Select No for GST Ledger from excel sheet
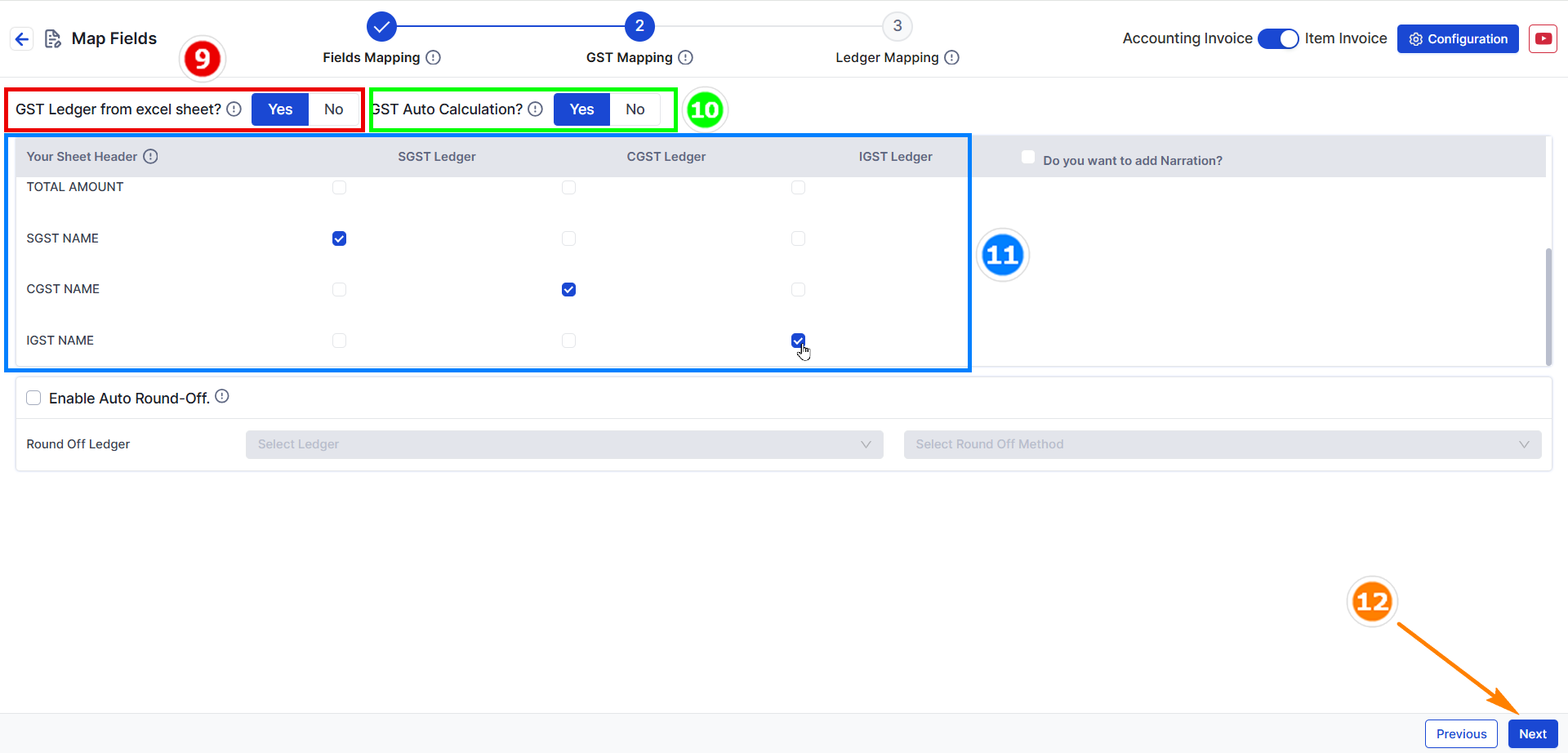The width and height of the screenshot is (1568, 753). point(333,109)
